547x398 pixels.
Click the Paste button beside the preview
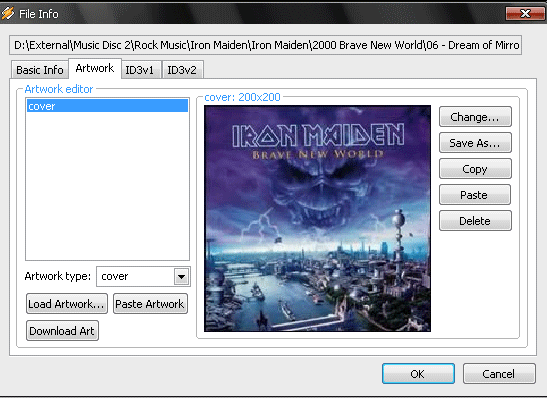tap(475, 195)
